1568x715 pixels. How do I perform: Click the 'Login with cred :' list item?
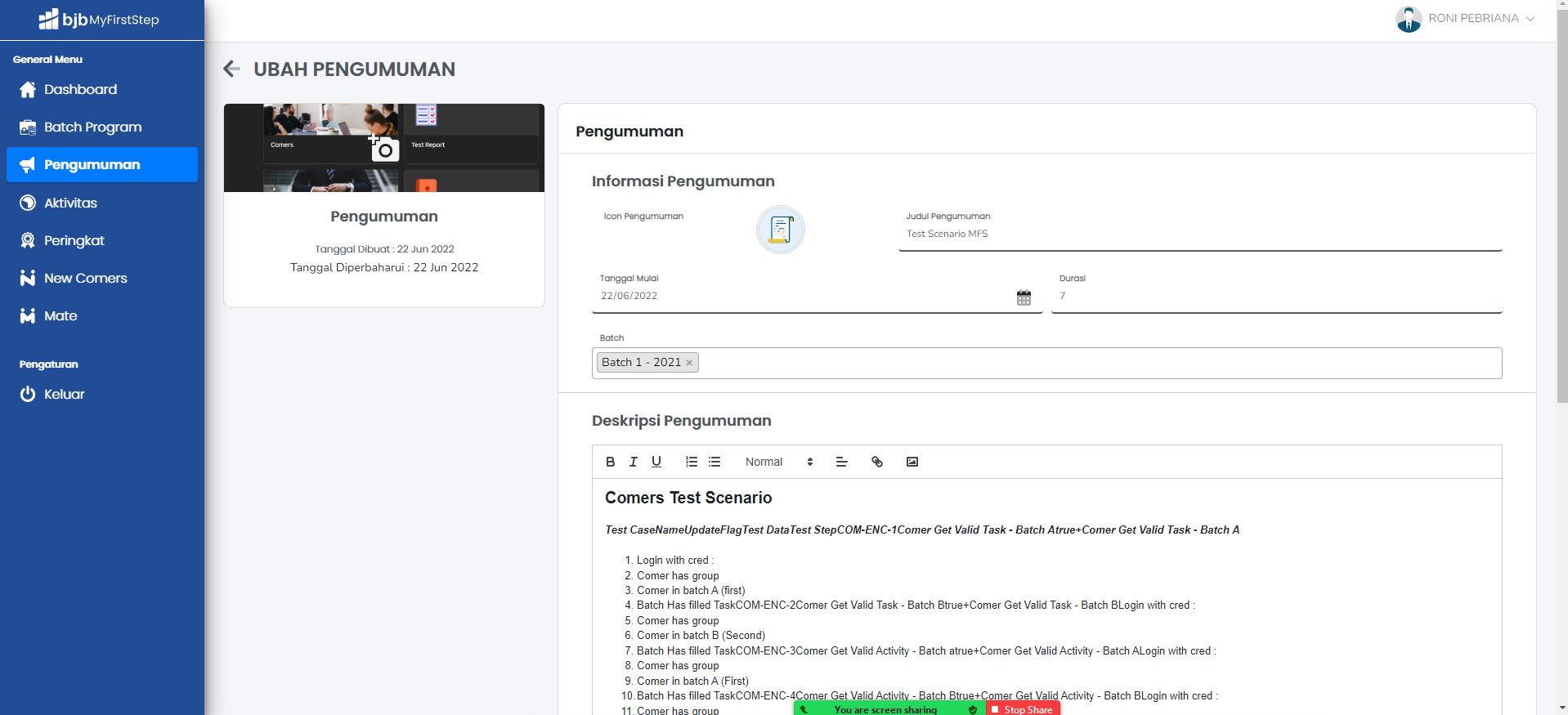(x=675, y=561)
